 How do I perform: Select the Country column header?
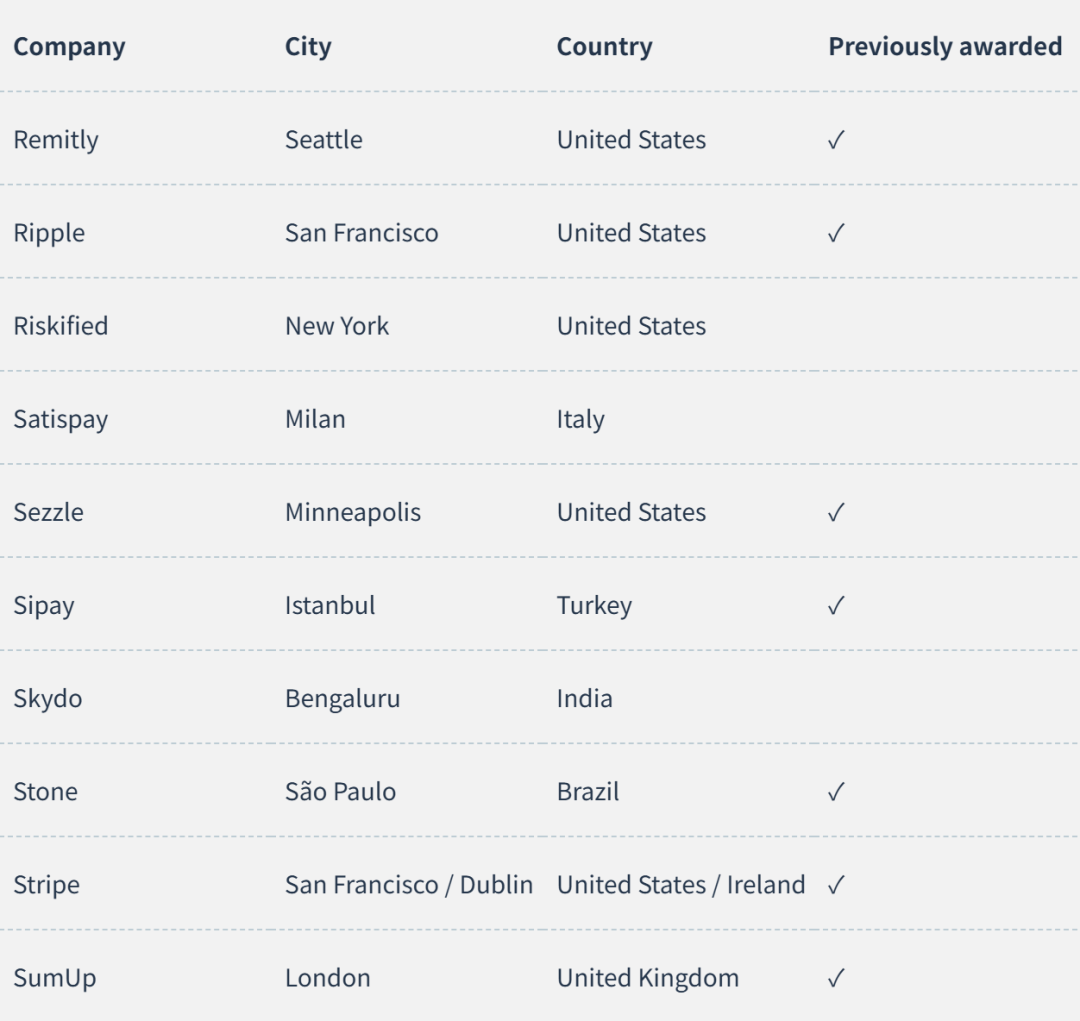click(604, 47)
